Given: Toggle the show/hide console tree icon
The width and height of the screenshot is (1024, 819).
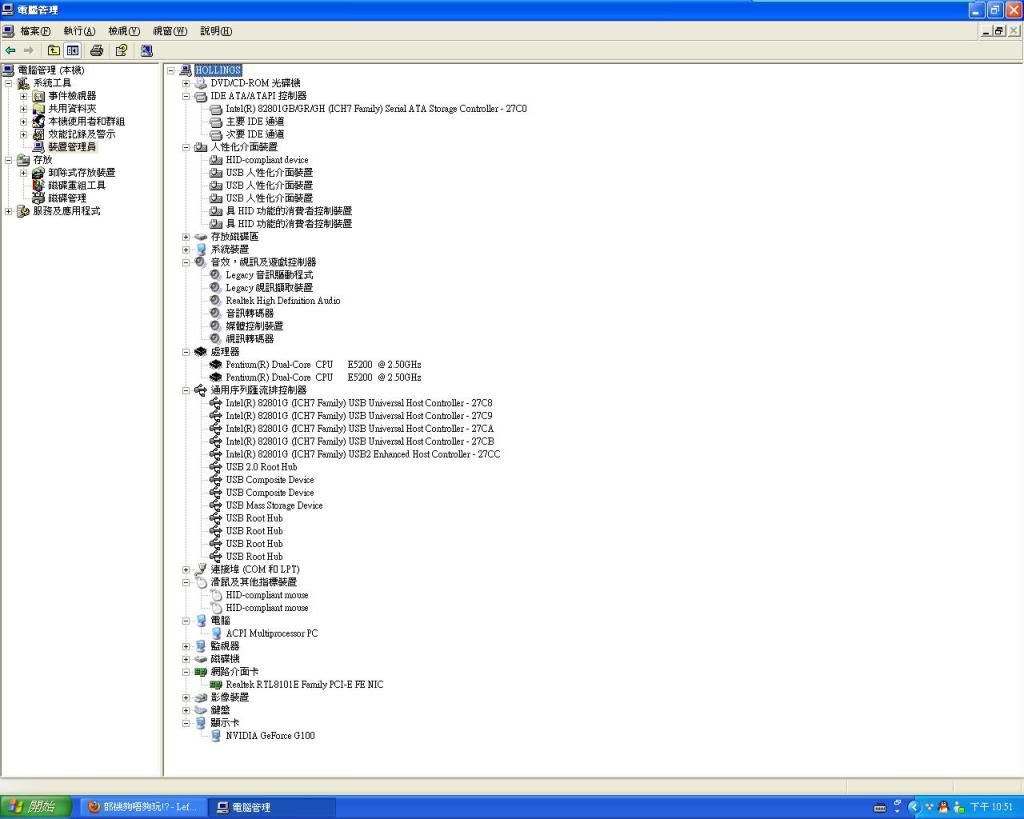Looking at the screenshot, I should 73,50.
